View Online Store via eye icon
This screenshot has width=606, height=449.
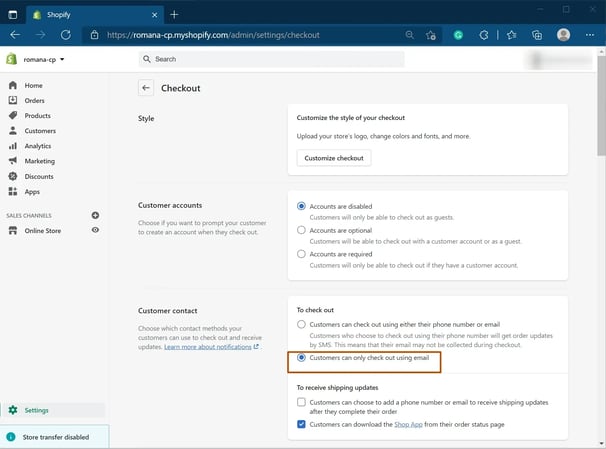tap(95, 230)
